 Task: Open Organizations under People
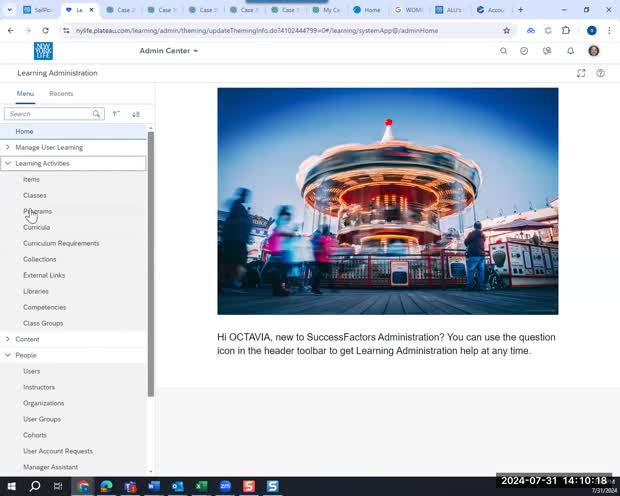click(43, 403)
